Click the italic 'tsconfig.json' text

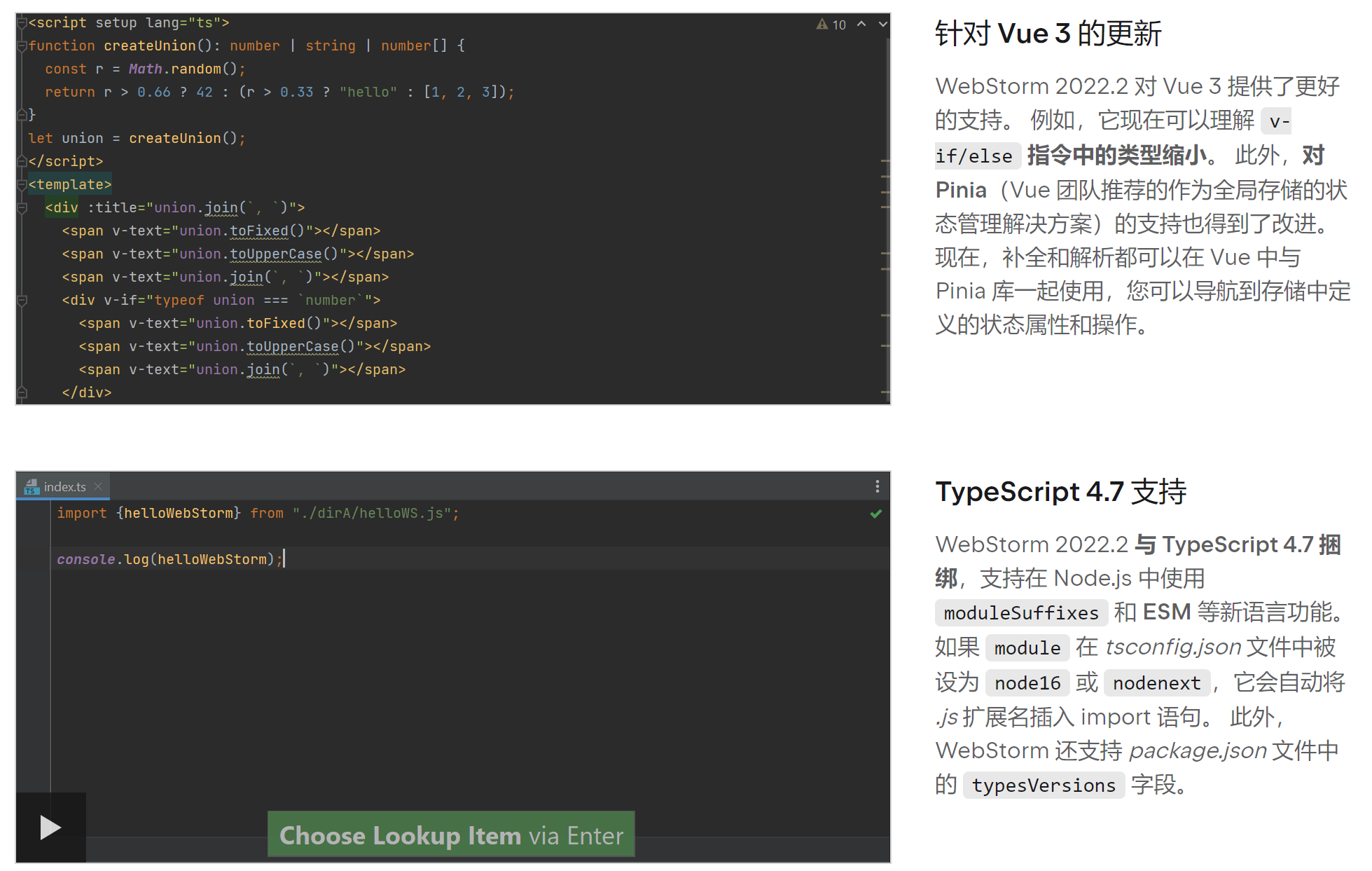point(1173,647)
